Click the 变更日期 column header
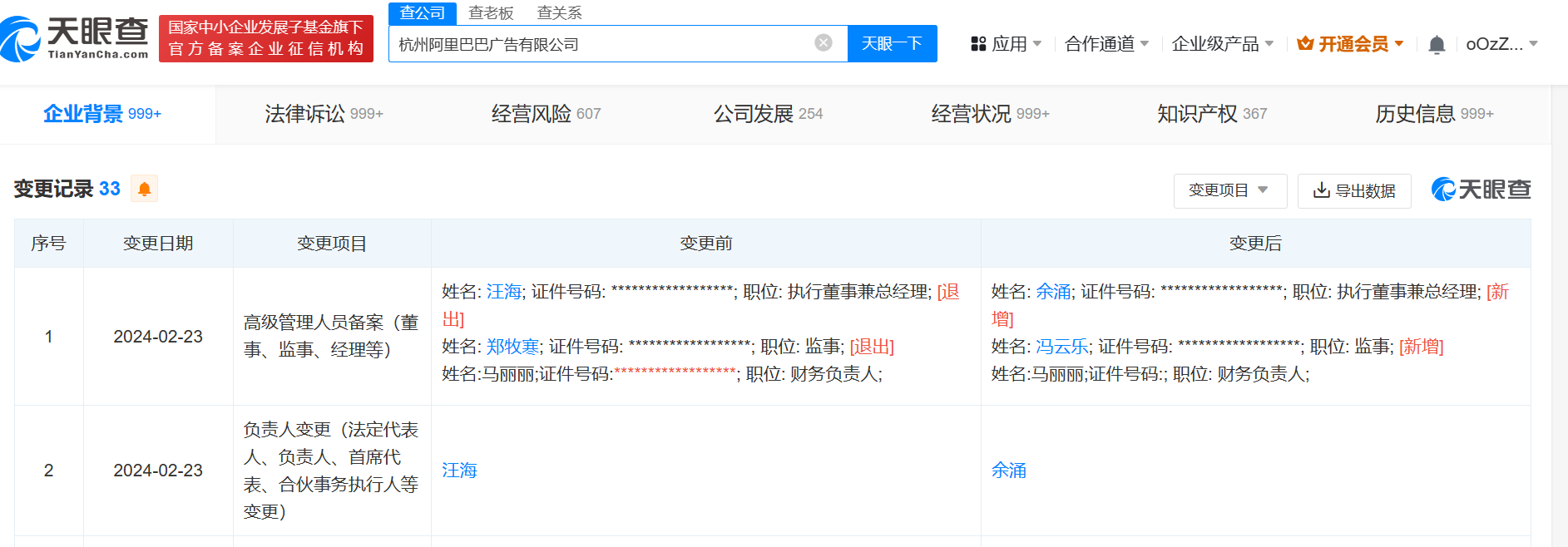Viewport: 1568px width, 547px height. click(x=158, y=244)
